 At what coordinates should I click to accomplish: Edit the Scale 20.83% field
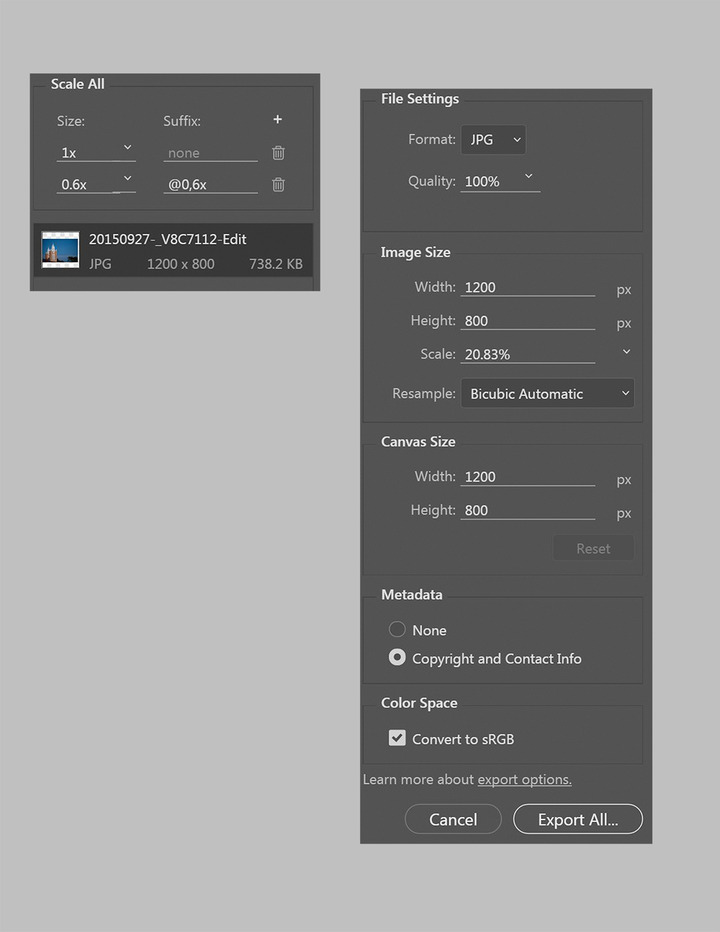tap(527, 355)
